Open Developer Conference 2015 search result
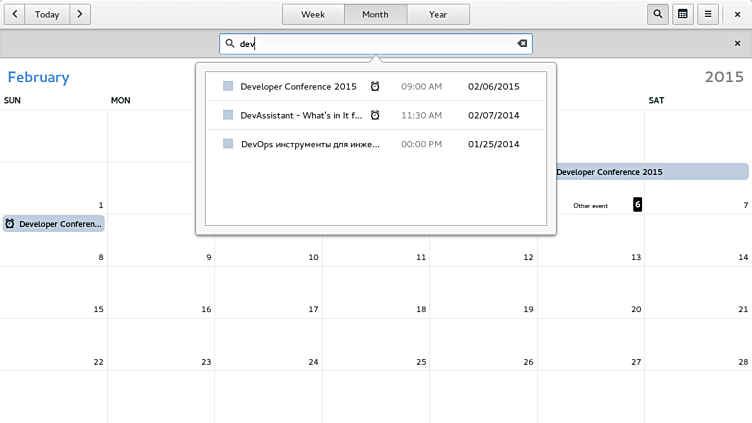This screenshot has width=752, height=423. (x=298, y=87)
